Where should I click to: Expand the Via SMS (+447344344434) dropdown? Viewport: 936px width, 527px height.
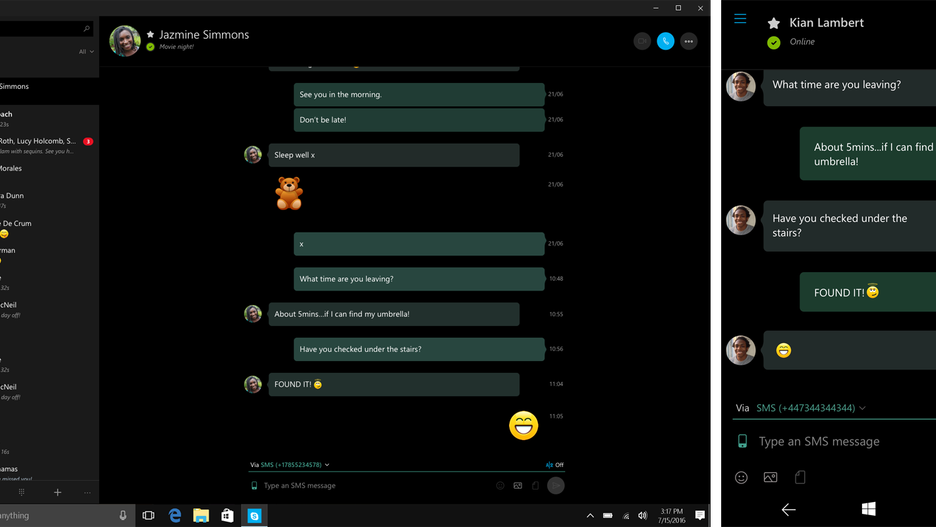pos(800,408)
